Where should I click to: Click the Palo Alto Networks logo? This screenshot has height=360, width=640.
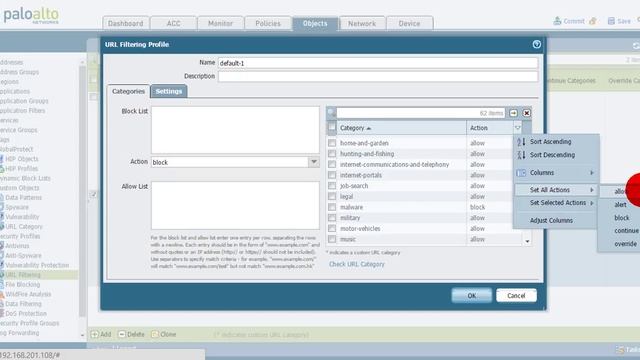(31, 16)
